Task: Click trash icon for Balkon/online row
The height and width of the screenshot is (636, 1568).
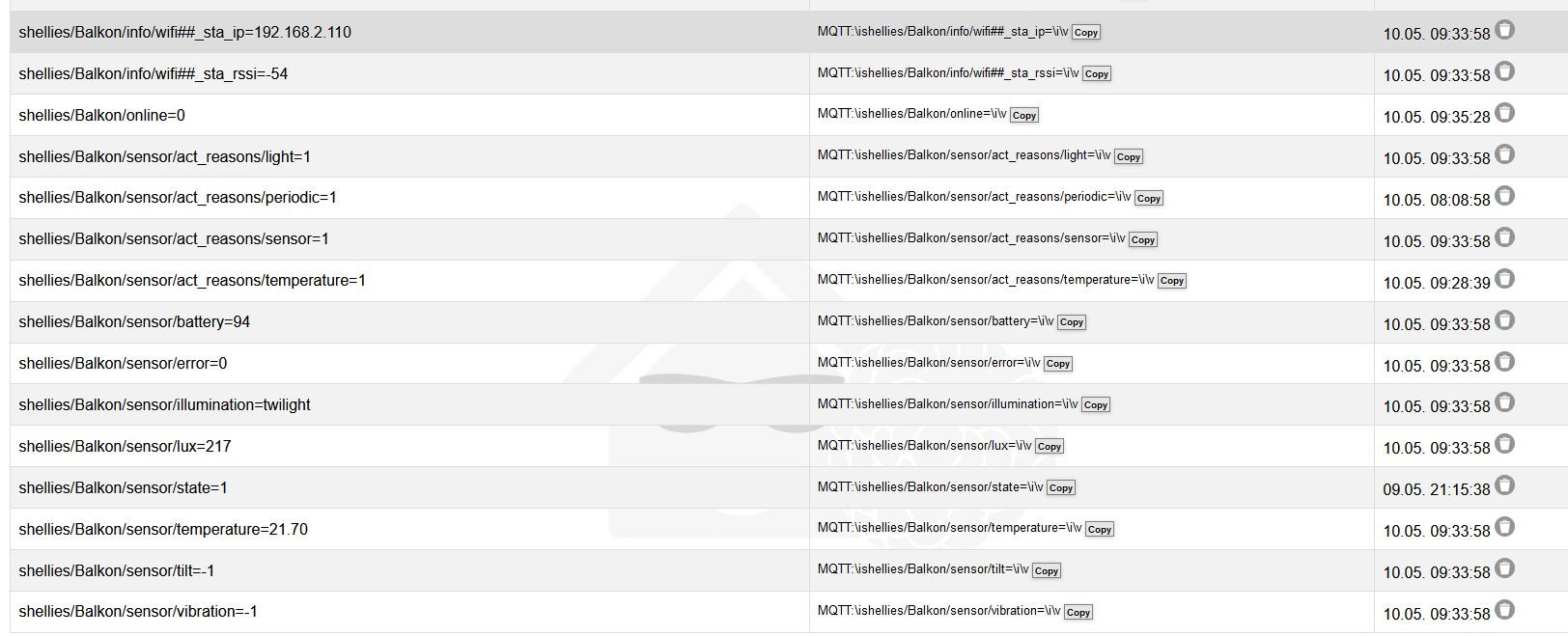Action: 1504,114
